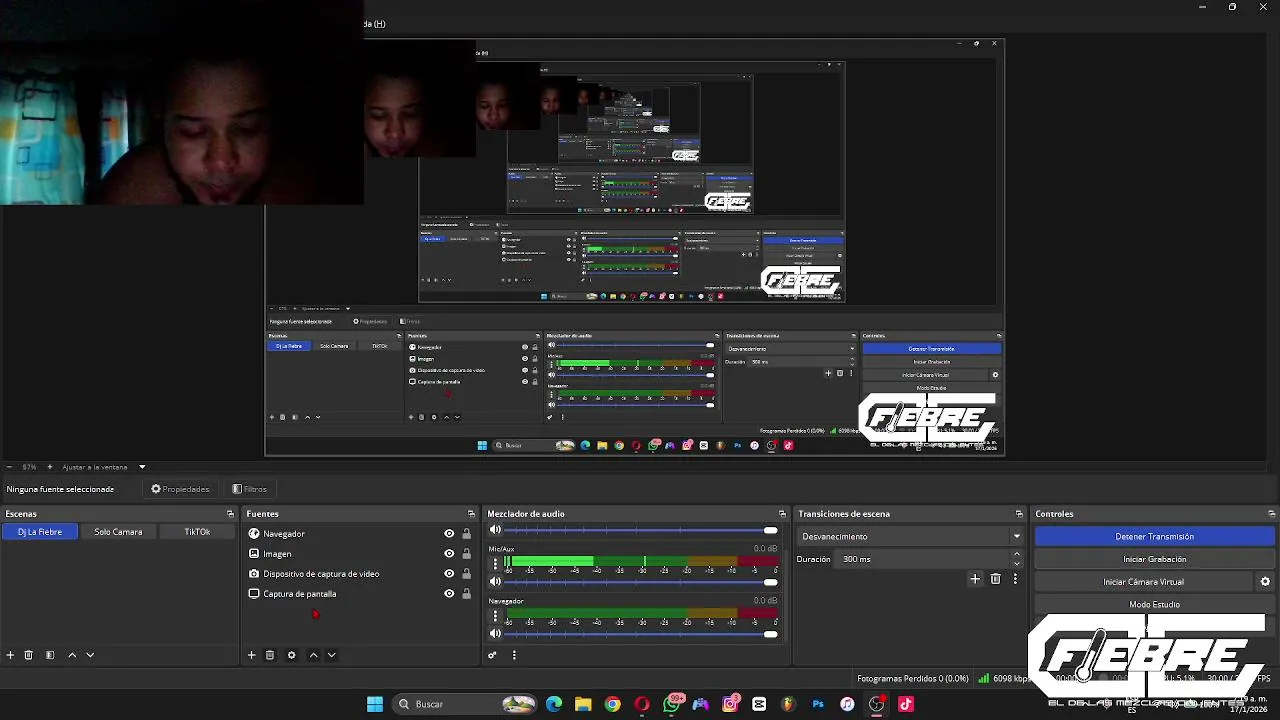Add a new source with the Fuentes plus icon
Viewport: 1280px width, 720px height.
(x=251, y=655)
